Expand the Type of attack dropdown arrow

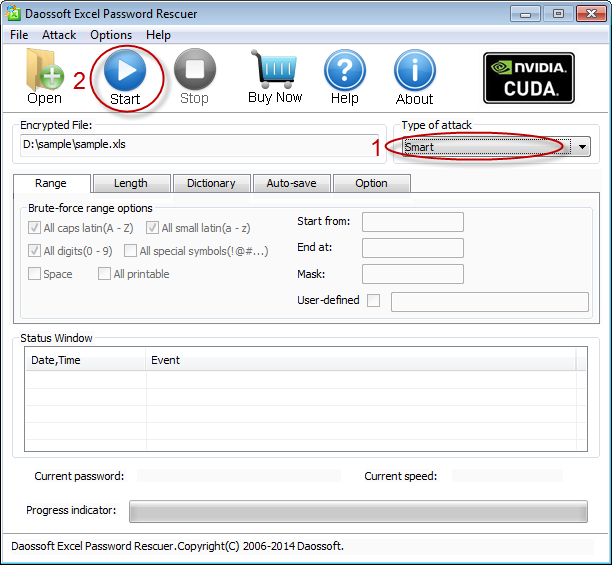(582, 147)
